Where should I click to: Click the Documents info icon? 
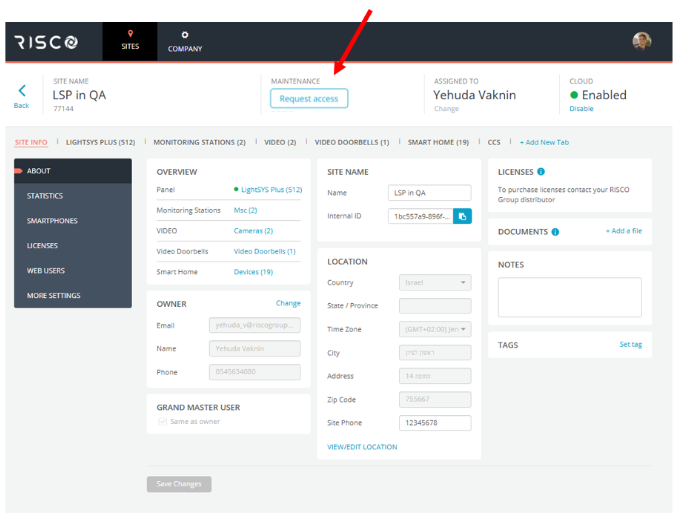[555, 232]
